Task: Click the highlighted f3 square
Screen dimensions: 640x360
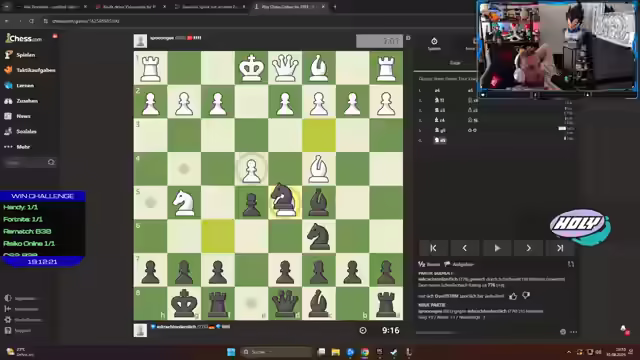Action: (319, 135)
